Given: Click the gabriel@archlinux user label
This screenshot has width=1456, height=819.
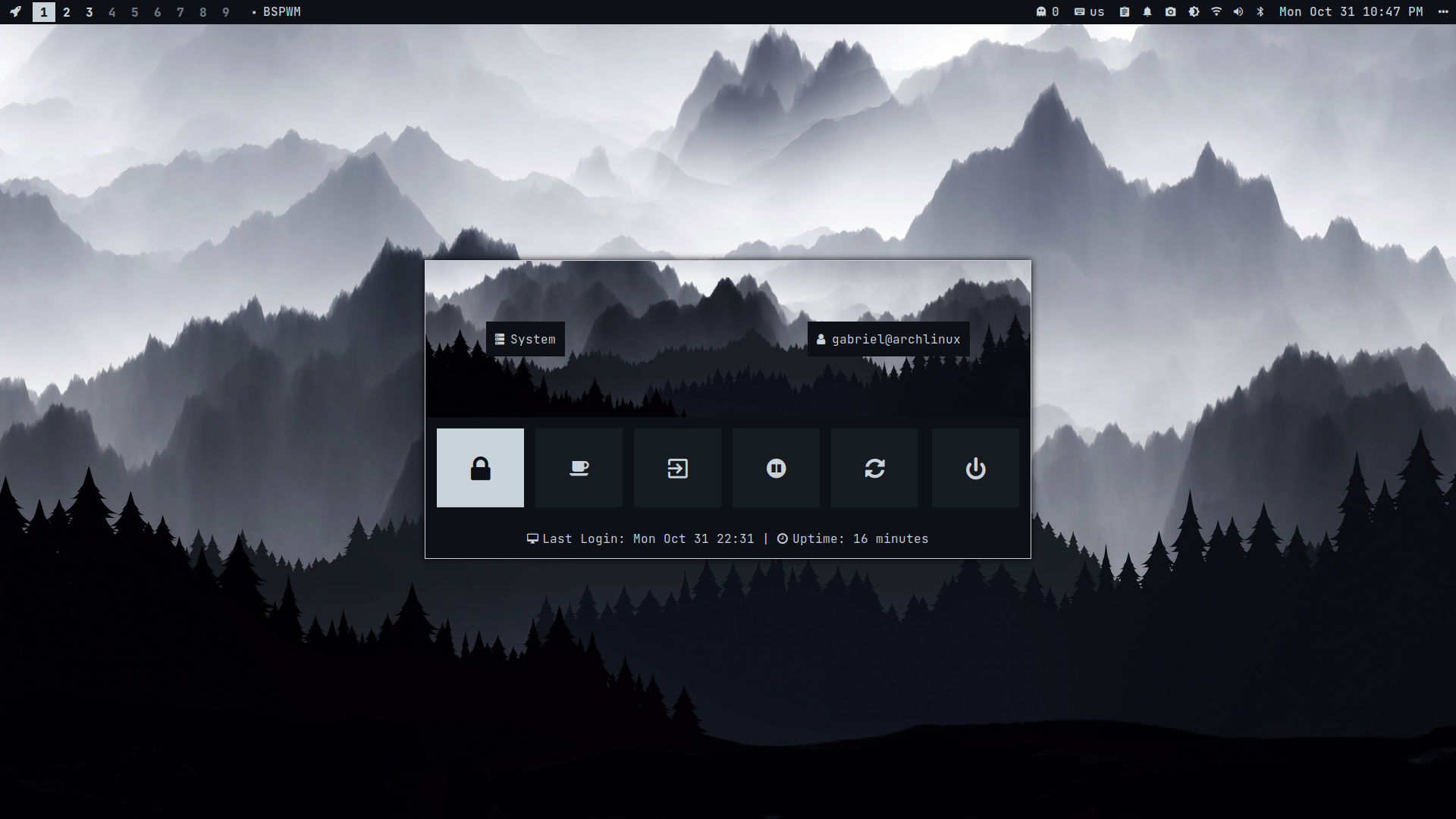Looking at the screenshot, I should [888, 339].
